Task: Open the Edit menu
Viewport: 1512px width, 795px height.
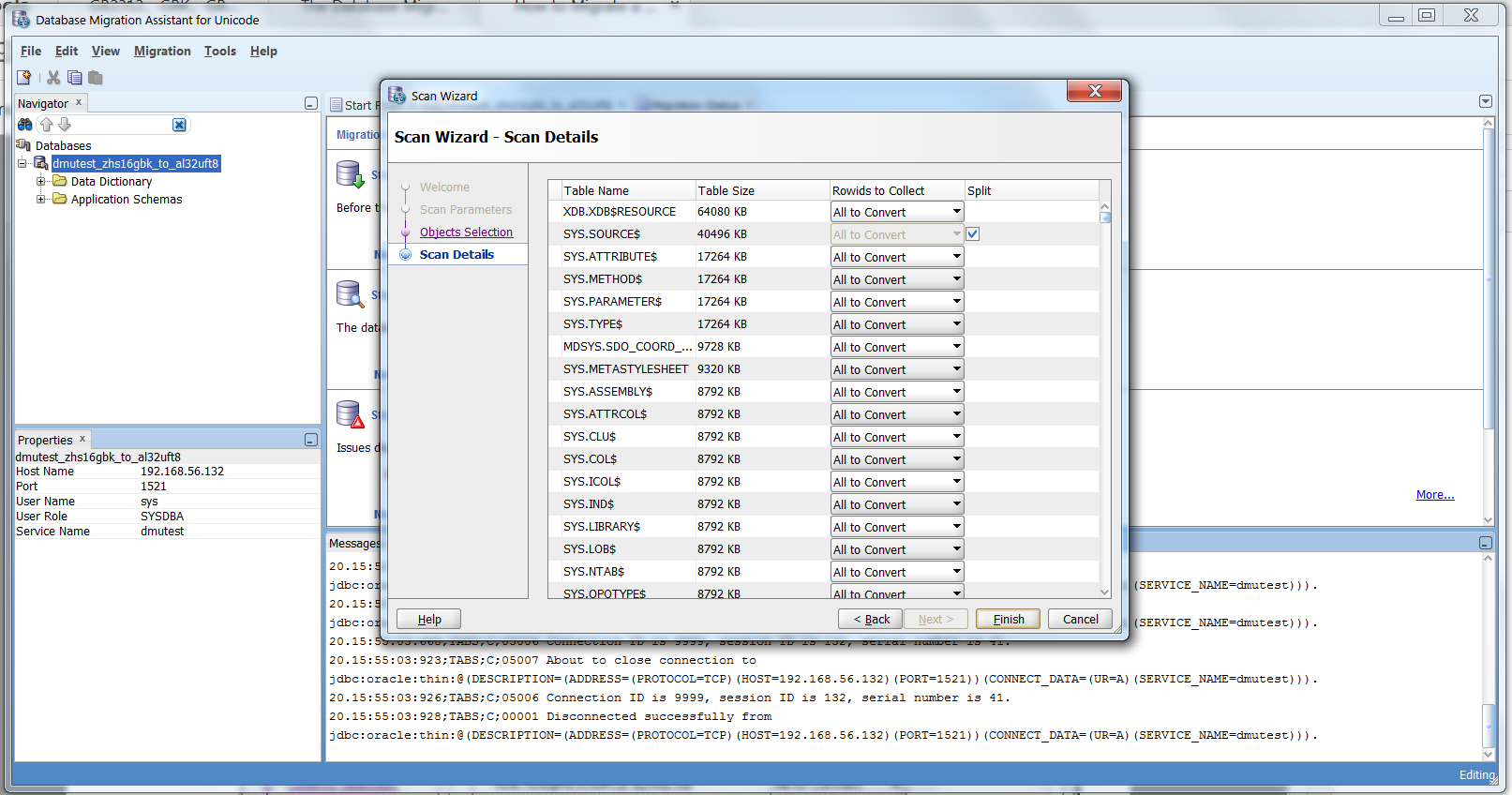Action: point(67,51)
